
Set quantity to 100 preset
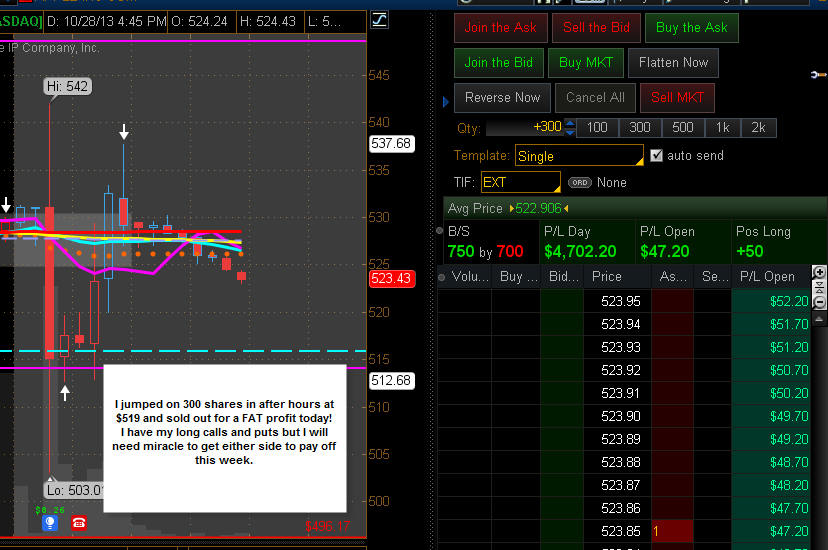tap(597, 128)
